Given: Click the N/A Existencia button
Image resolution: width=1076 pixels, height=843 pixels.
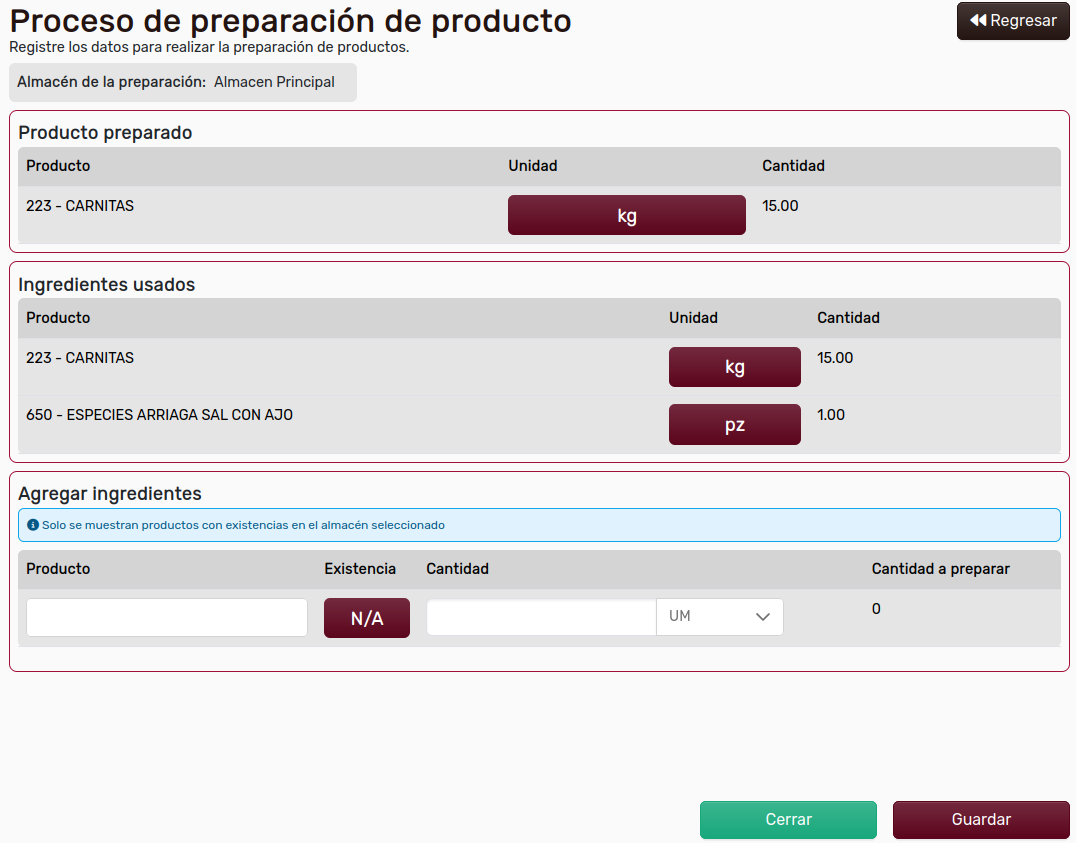Looking at the screenshot, I should click(366, 618).
